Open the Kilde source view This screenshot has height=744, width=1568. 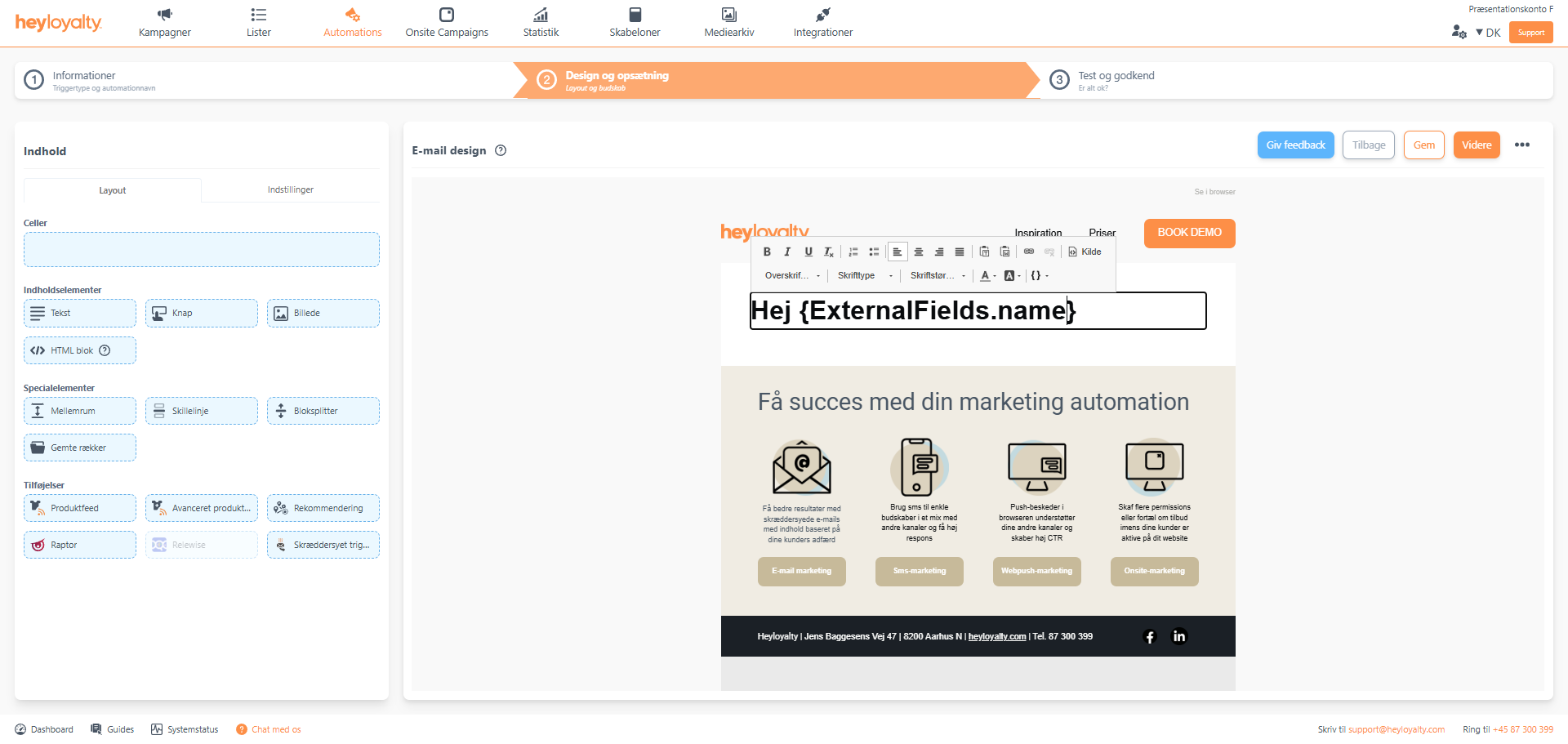click(1085, 252)
